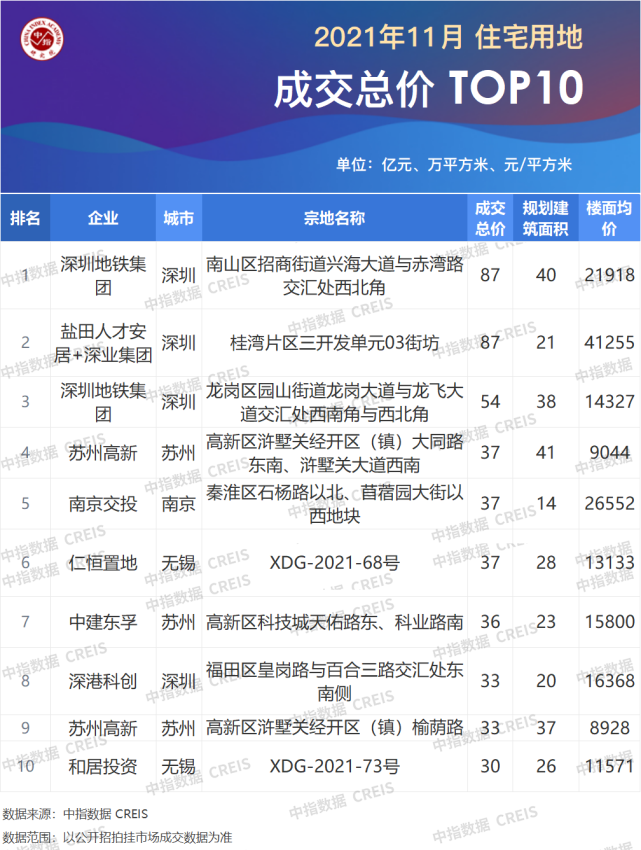Screen dimensions: 641x850
Task: Click the planned area 38
Action: (546, 402)
